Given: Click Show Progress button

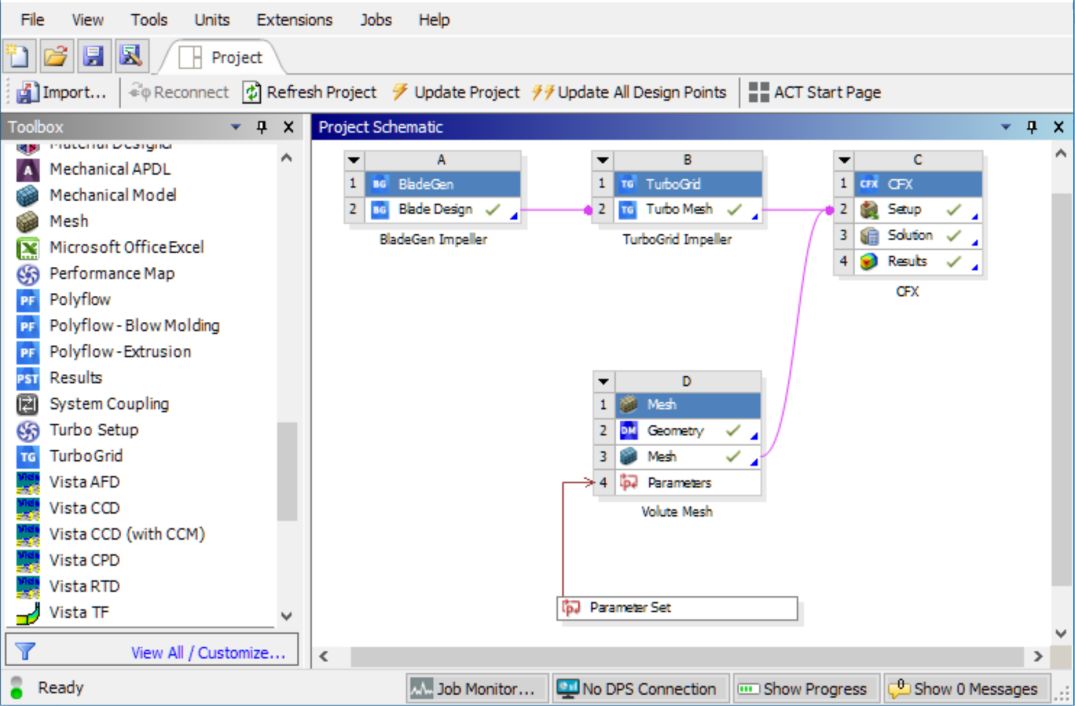Looking at the screenshot, I should [x=805, y=688].
